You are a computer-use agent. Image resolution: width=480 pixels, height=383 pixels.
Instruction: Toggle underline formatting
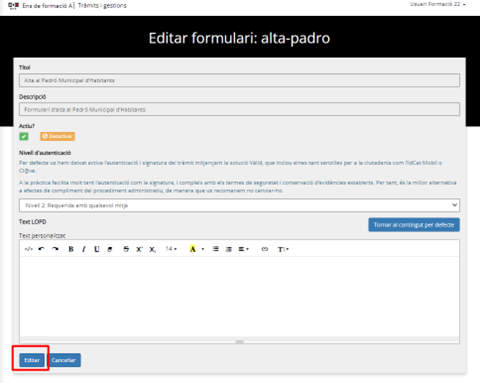[x=97, y=249]
